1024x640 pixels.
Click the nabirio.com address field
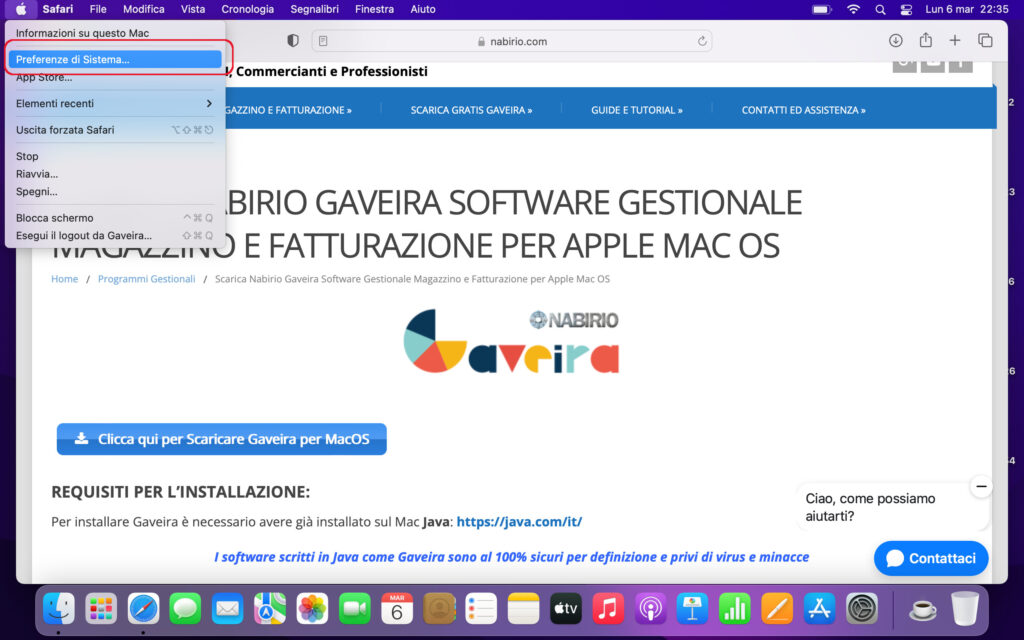(x=512, y=41)
